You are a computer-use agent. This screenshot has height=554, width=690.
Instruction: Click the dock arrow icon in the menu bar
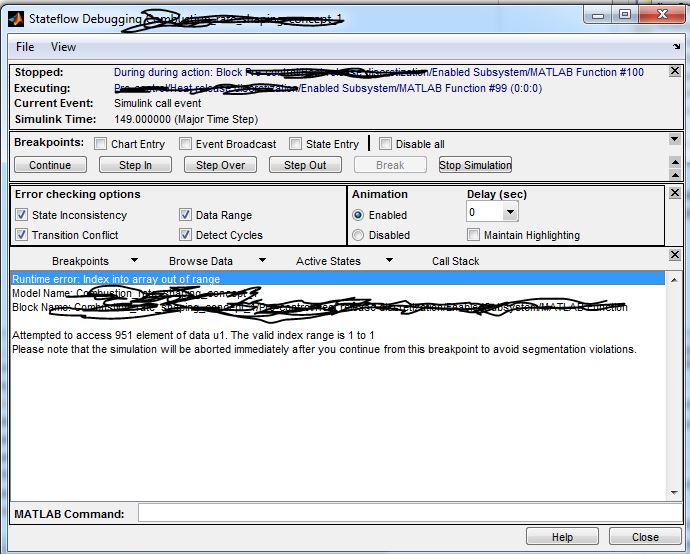point(674,47)
